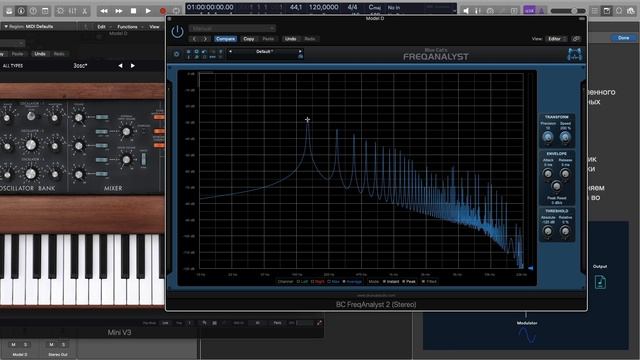Select next preset arrow by Default
Image resolution: width=640 pixels, height=360 pixels.
point(300,51)
